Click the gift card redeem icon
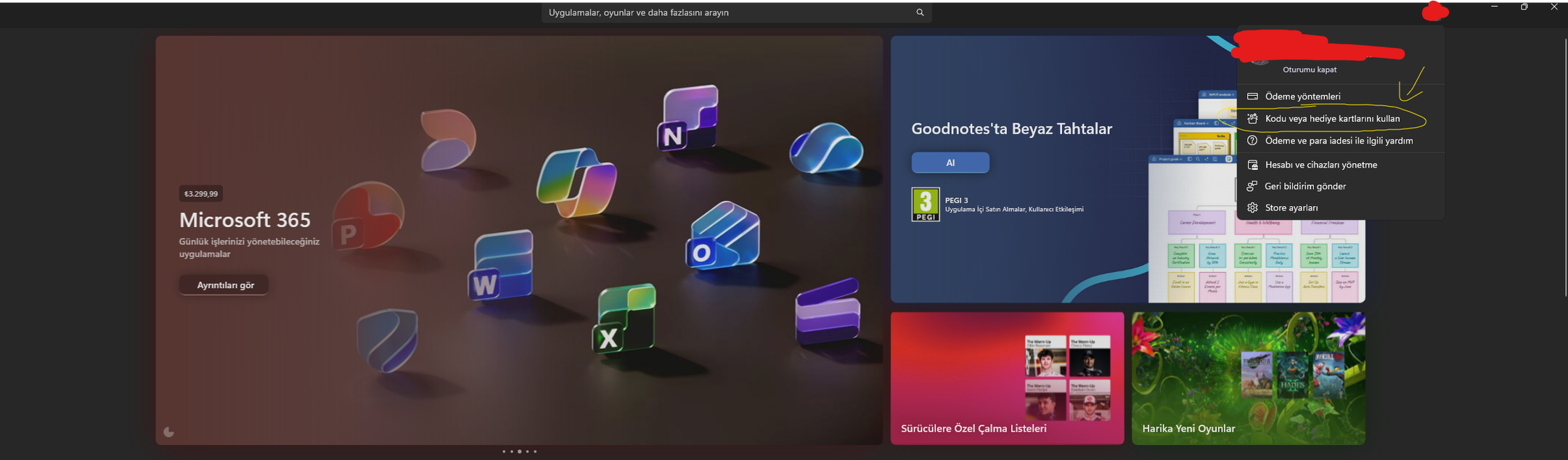This screenshot has width=1568, height=460. point(1252,118)
